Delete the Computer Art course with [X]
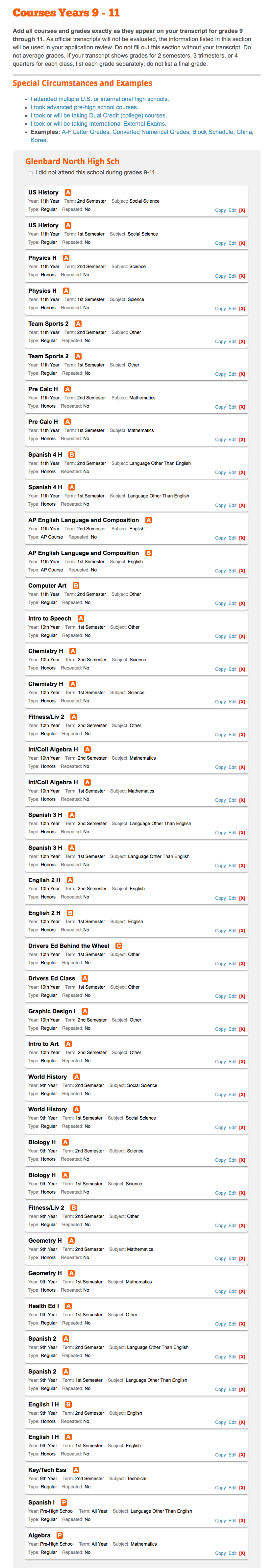Viewport: 274px width, 1568px height. click(242, 603)
